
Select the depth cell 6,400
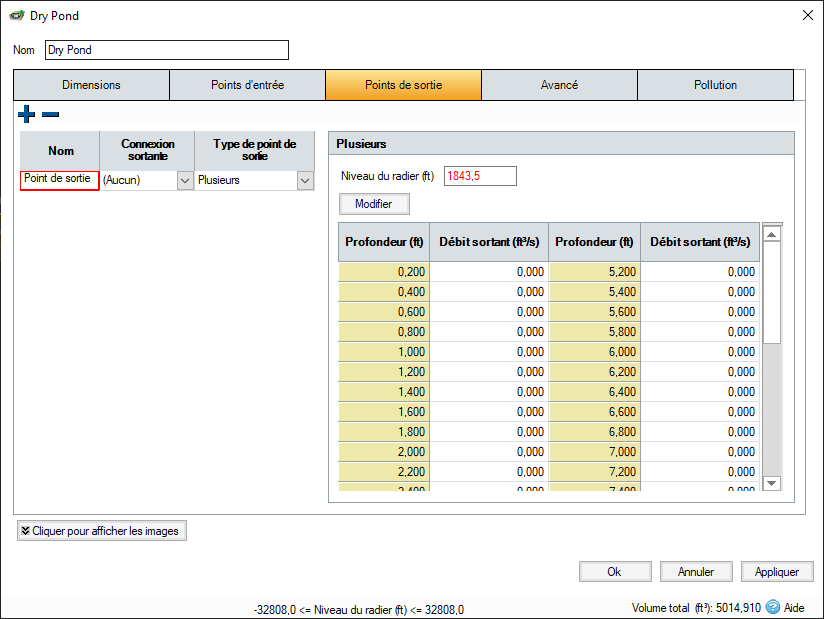tap(595, 391)
